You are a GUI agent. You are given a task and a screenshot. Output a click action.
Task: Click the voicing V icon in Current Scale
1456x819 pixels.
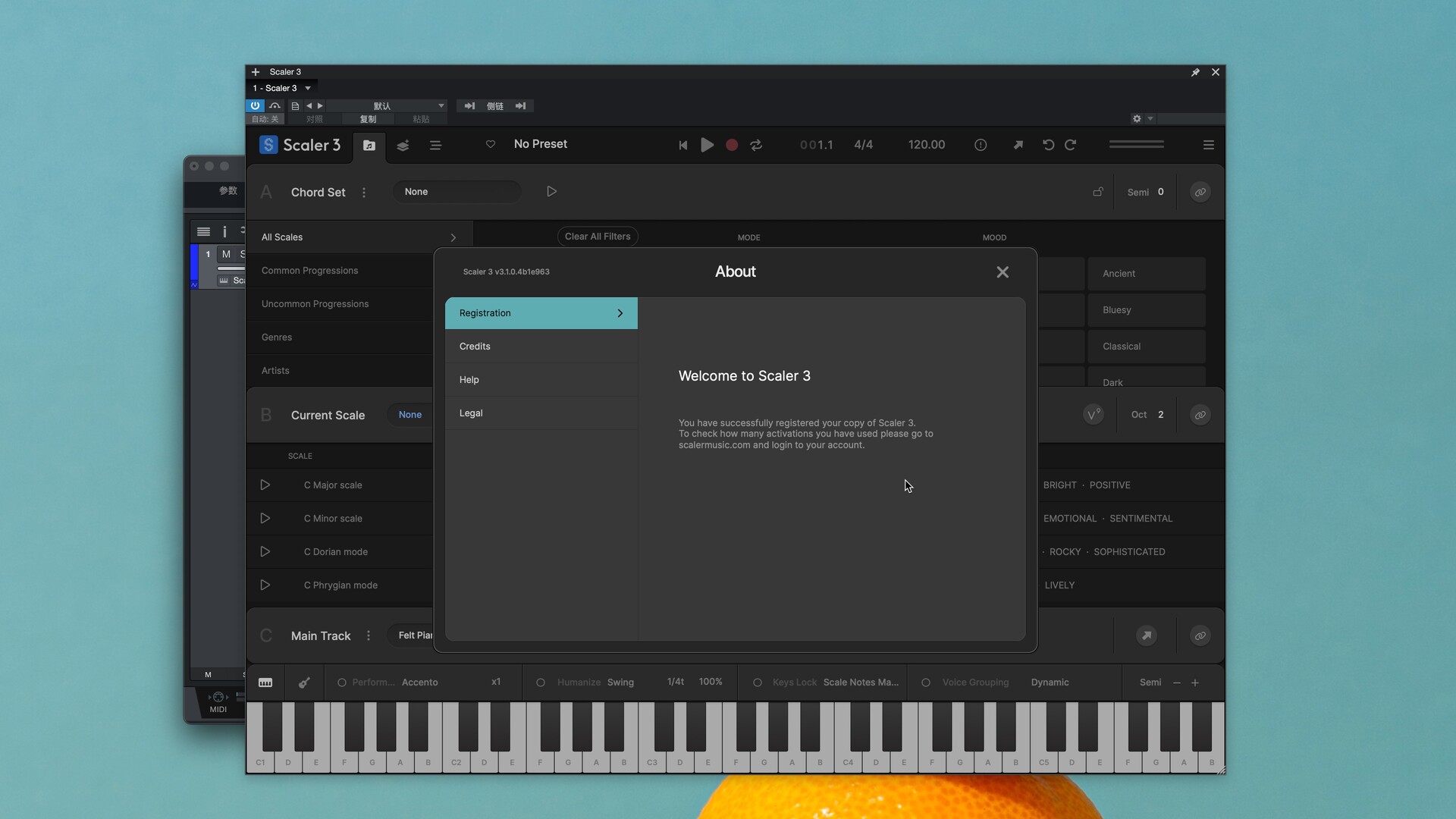point(1093,415)
